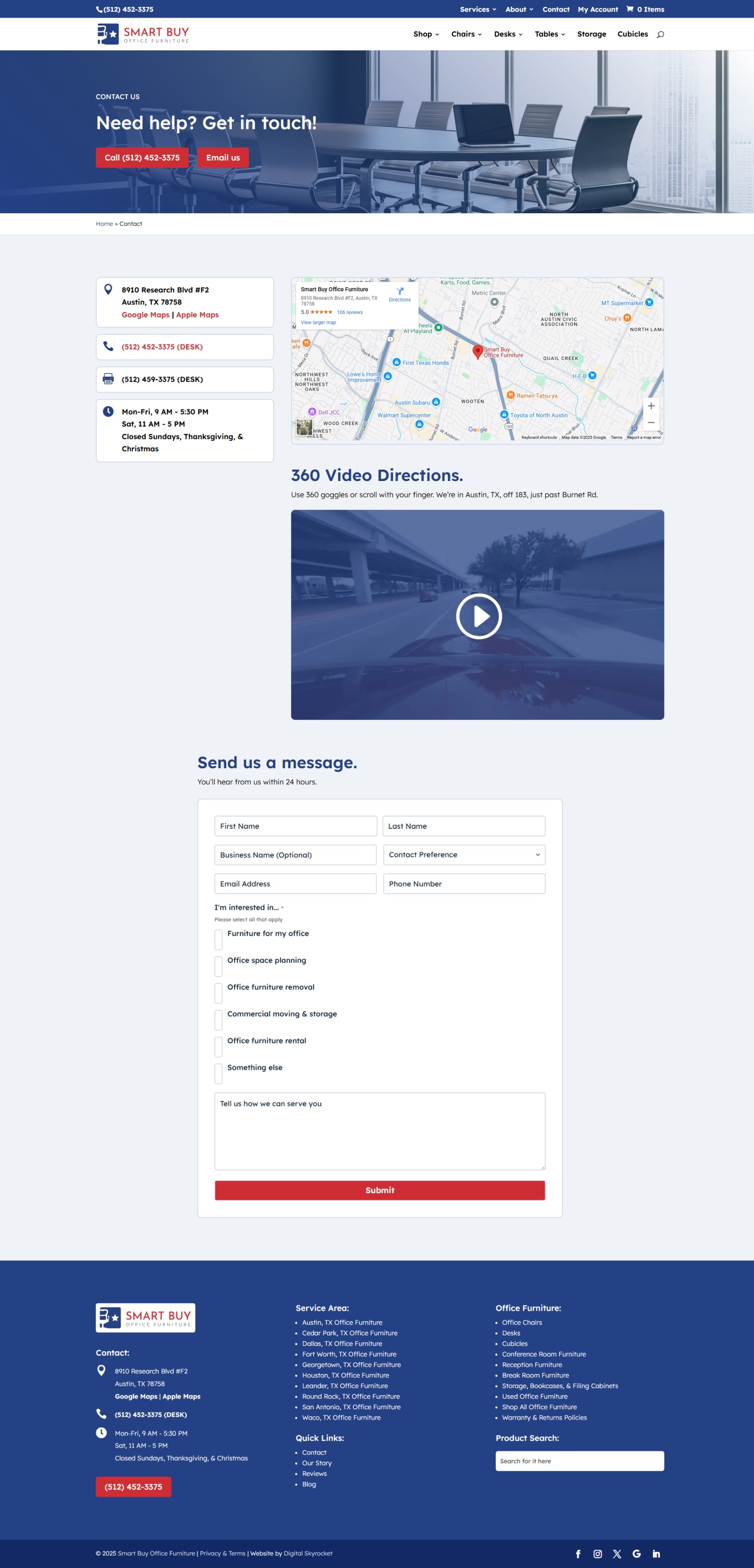The image size is (754, 1568).
Task: Click the 'Email us' hero button
Action: (x=223, y=157)
